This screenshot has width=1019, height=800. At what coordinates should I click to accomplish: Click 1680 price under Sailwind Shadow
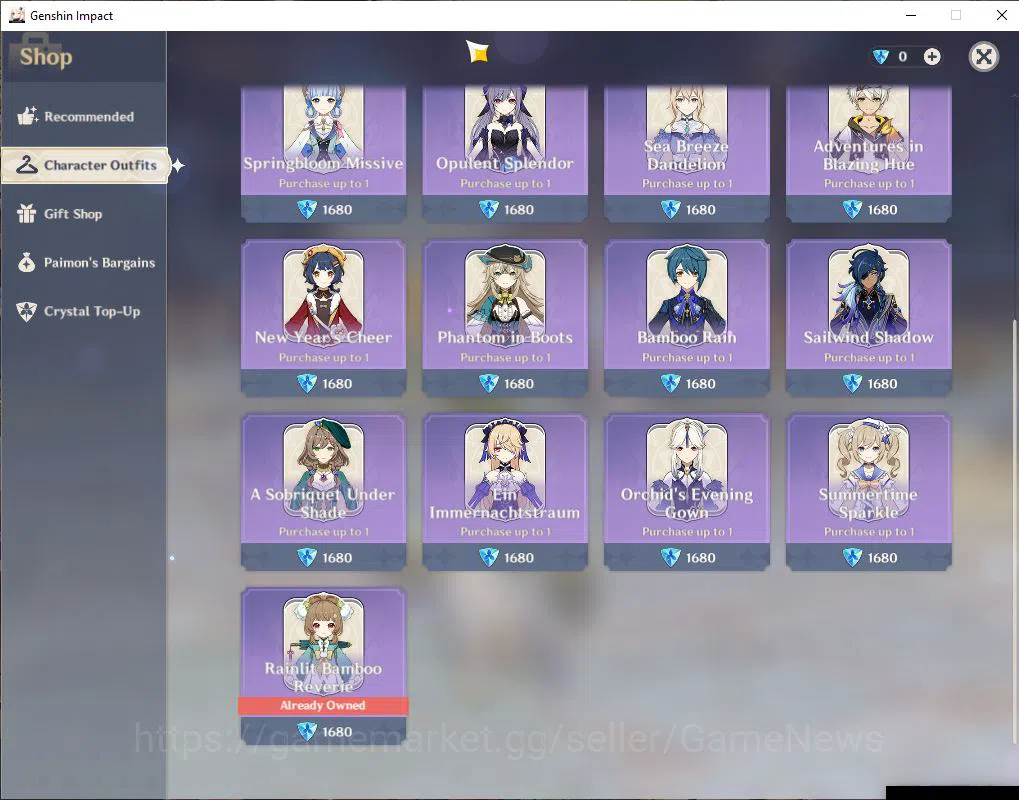tap(869, 383)
